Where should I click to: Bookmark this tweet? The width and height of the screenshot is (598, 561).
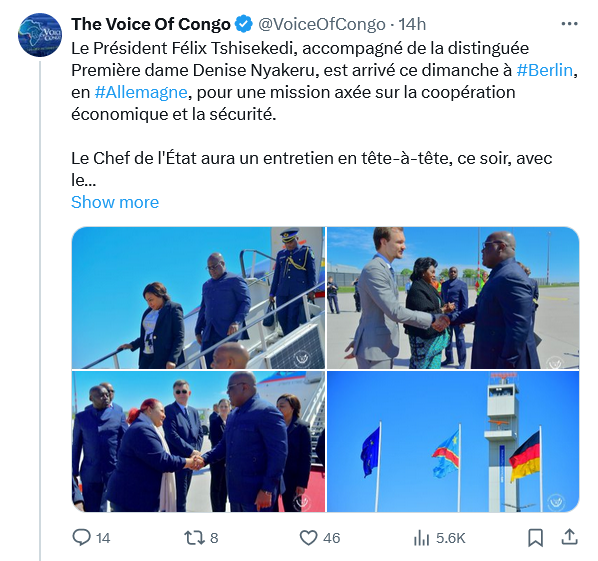pos(535,538)
